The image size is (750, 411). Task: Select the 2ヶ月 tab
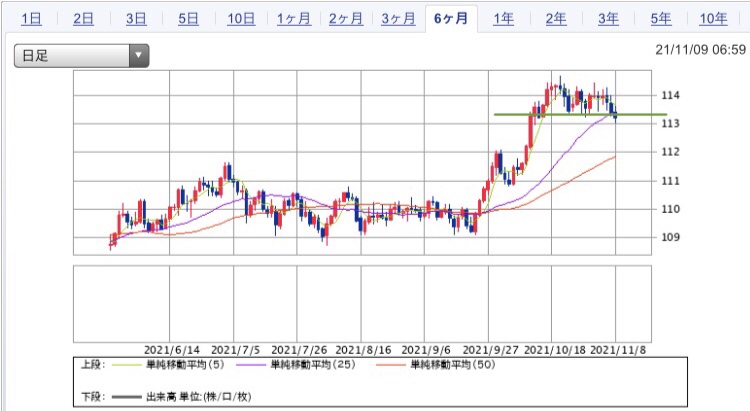[x=346, y=19]
